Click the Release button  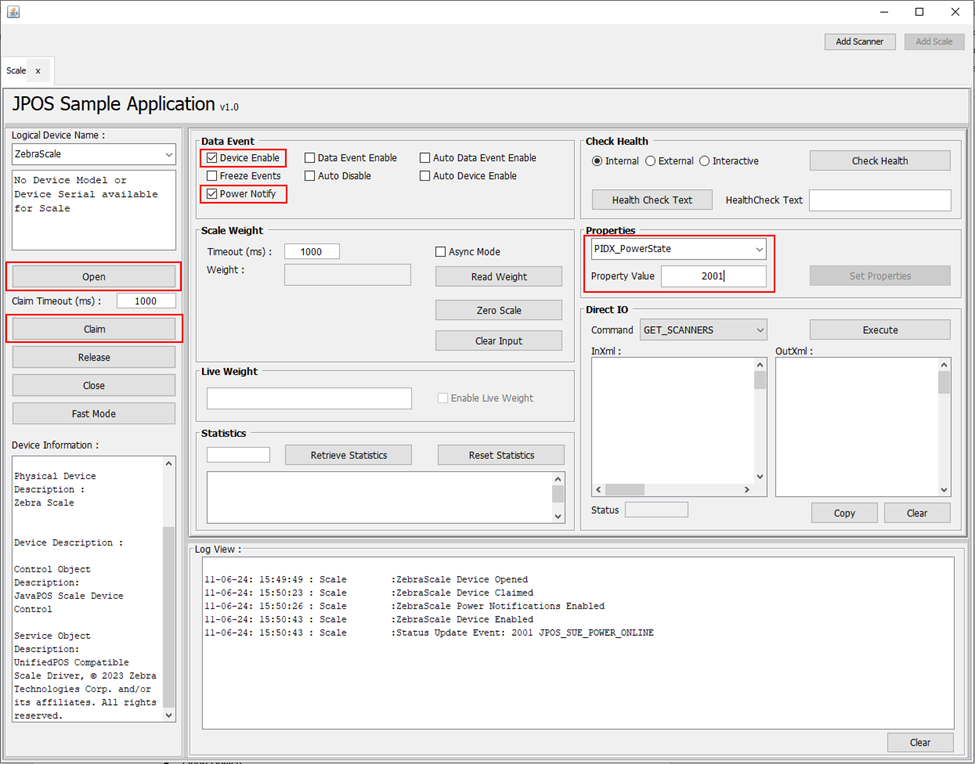[94, 357]
